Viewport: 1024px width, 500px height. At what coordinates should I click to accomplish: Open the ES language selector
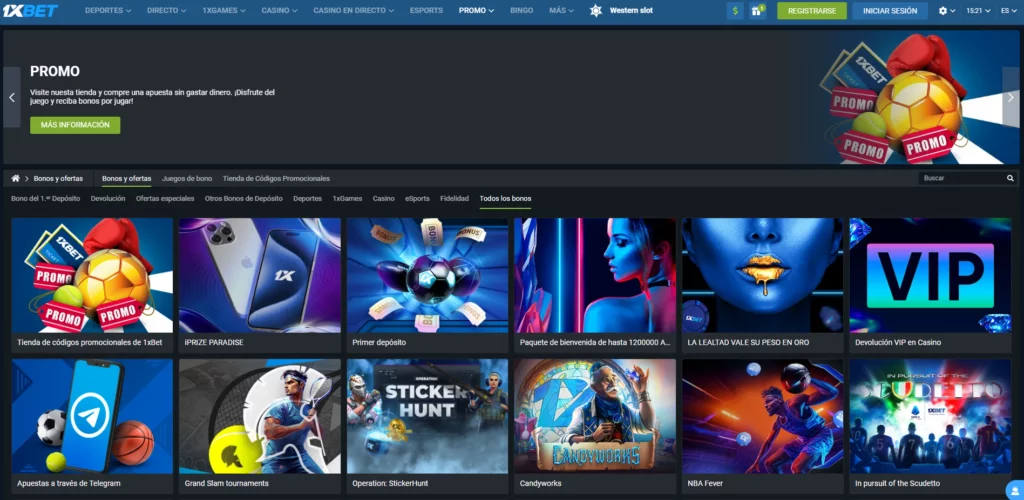tap(1007, 10)
